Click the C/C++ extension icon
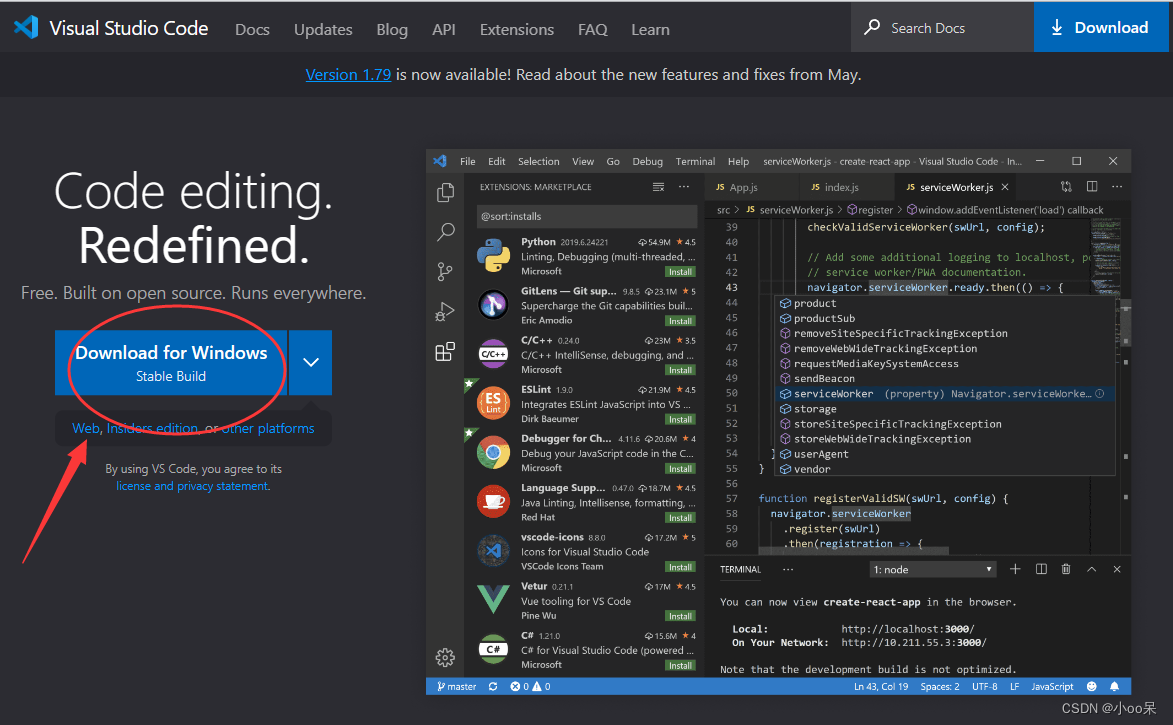 [x=494, y=354]
